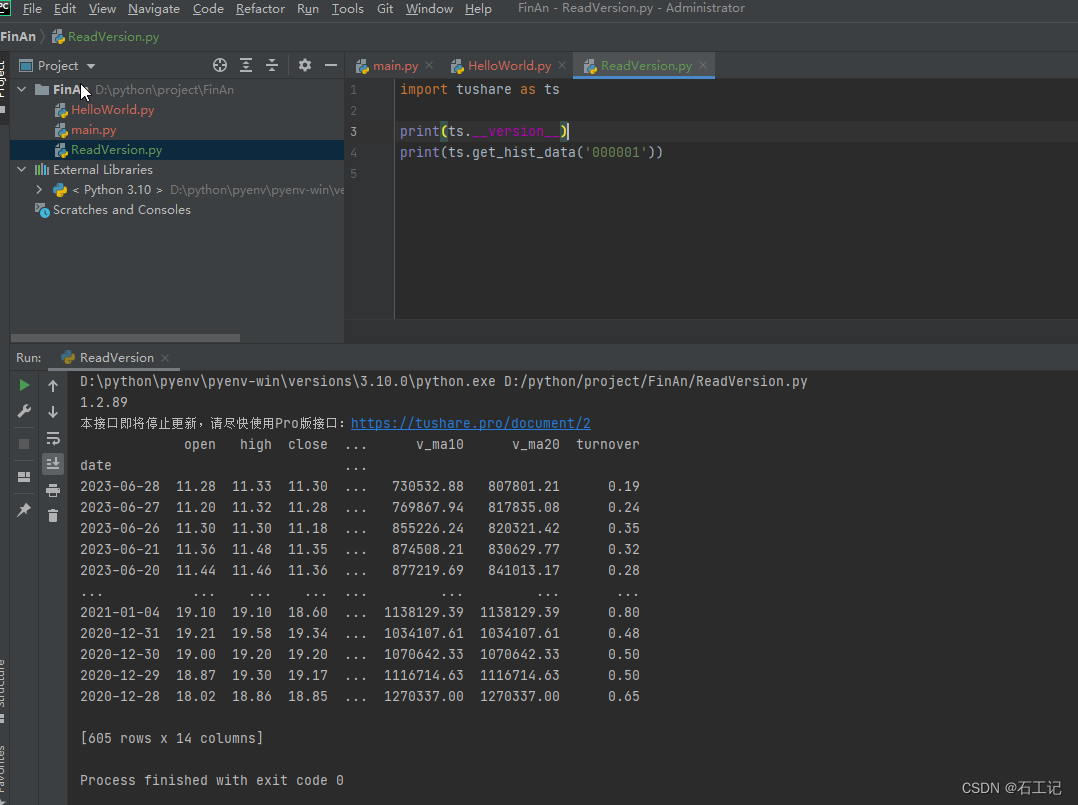This screenshot has height=805, width=1078.
Task: Open the Help menu
Action: pos(478,9)
